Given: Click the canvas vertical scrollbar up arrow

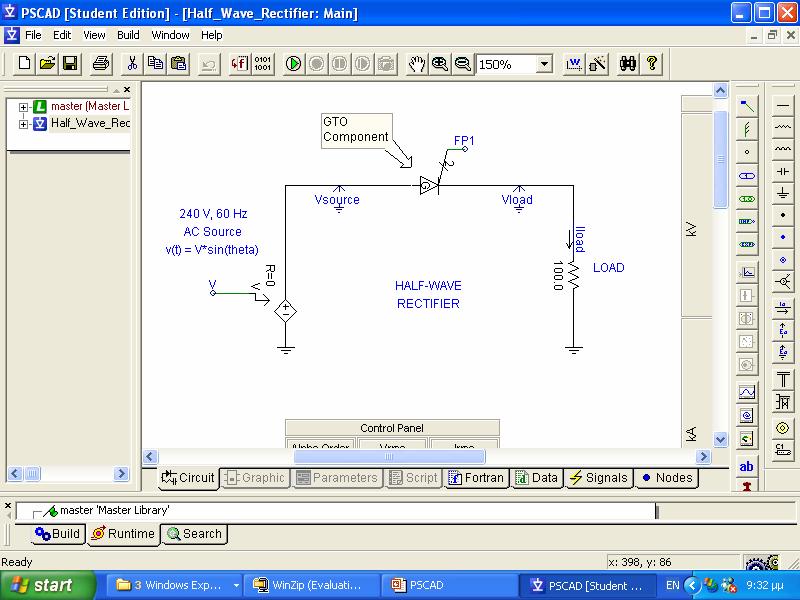Looking at the screenshot, I should coord(720,91).
